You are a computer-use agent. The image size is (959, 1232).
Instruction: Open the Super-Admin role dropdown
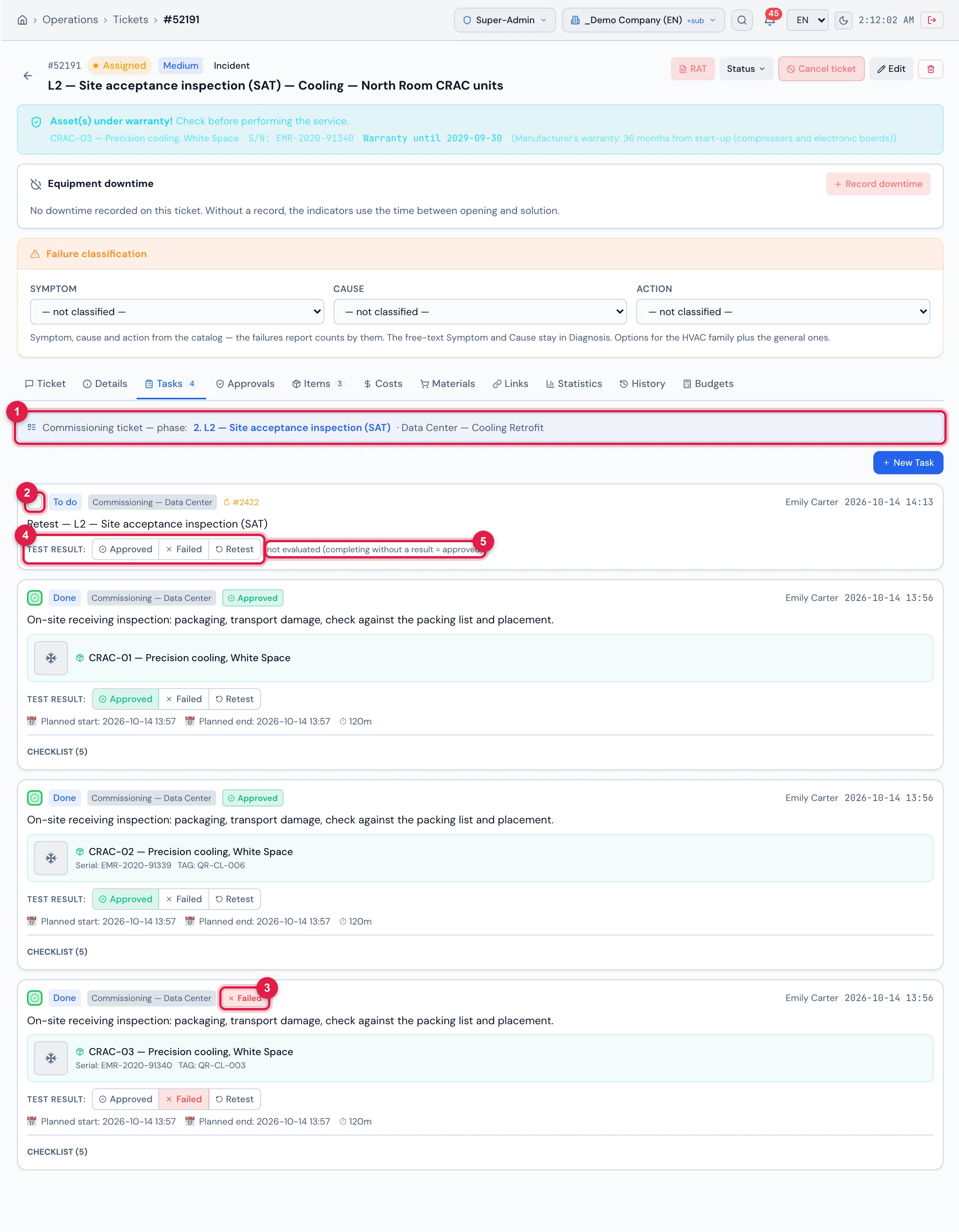(x=505, y=20)
